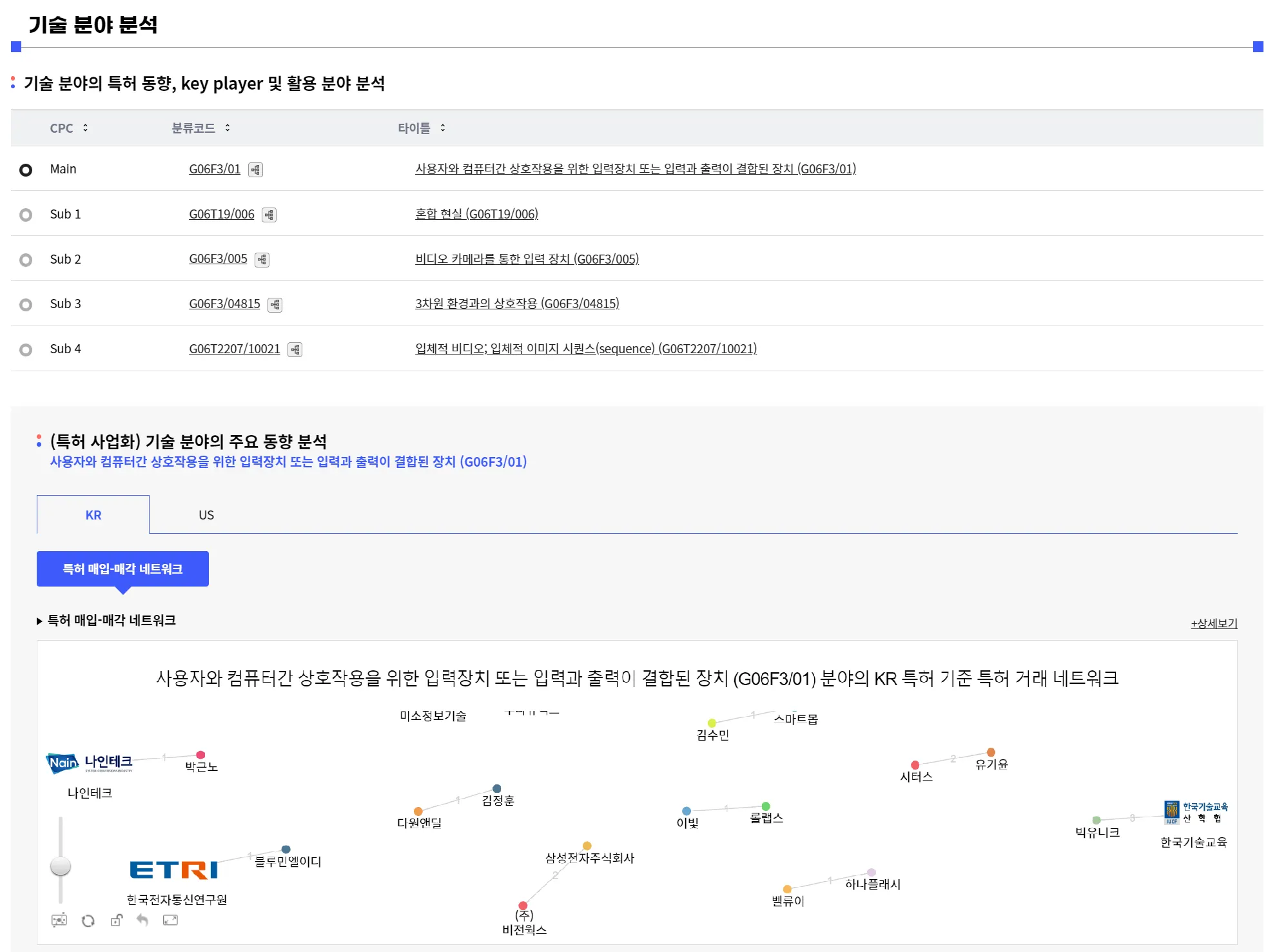Switch to the KR tab
The height and width of the screenshot is (952, 1277).
point(93,514)
